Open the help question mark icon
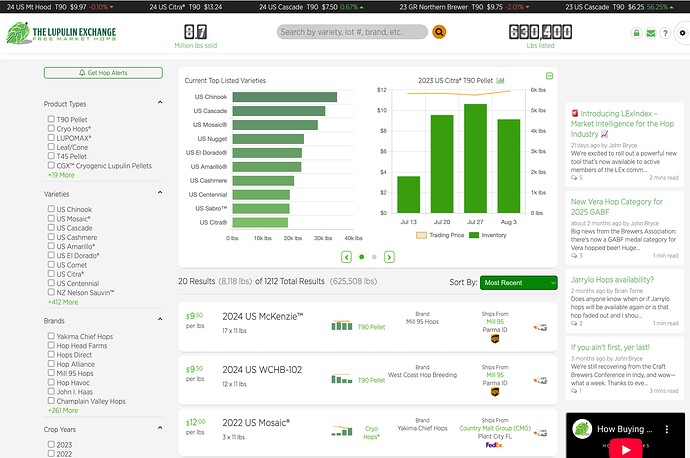The image size is (690, 458). pyautogui.click(x=665, y=33)
